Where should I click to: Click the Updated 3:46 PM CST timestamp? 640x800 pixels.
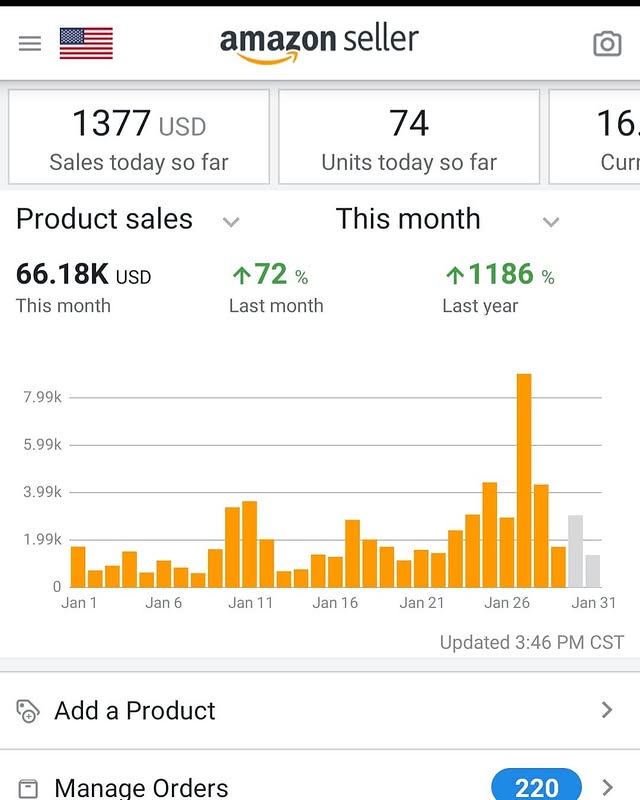coord(531,642)
